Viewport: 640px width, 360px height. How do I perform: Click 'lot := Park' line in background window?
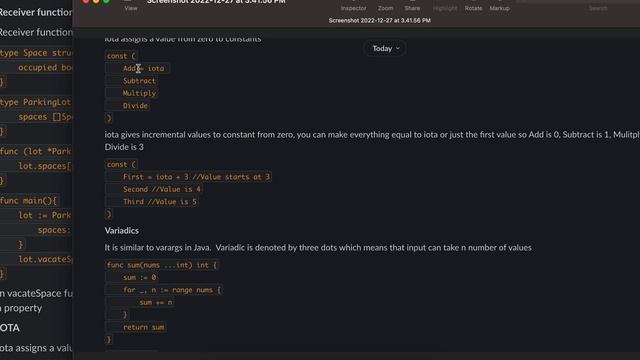click(x=45, y=216)
